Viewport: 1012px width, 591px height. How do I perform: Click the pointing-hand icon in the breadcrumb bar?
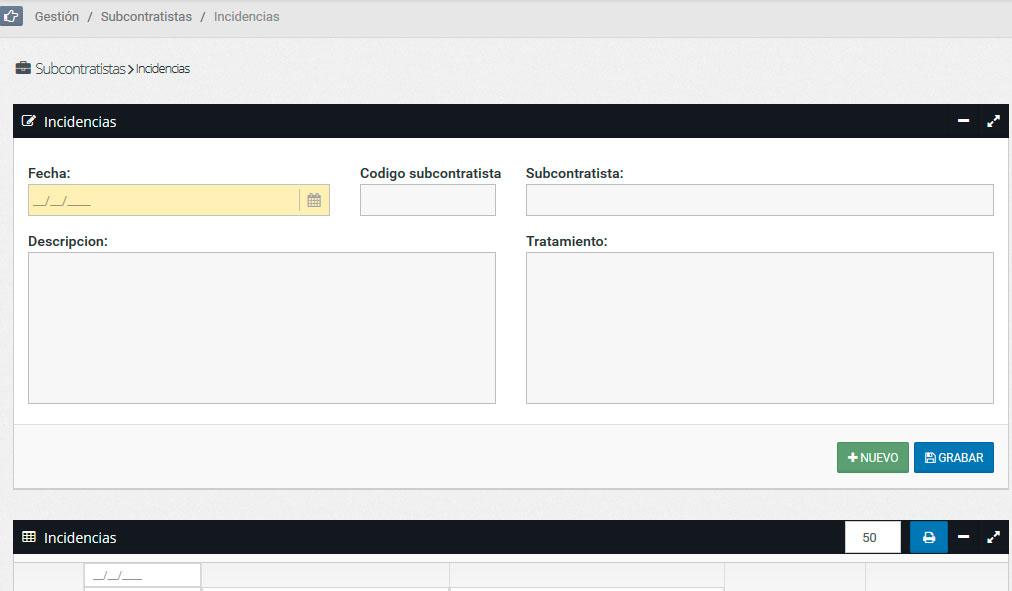(11, 16)
